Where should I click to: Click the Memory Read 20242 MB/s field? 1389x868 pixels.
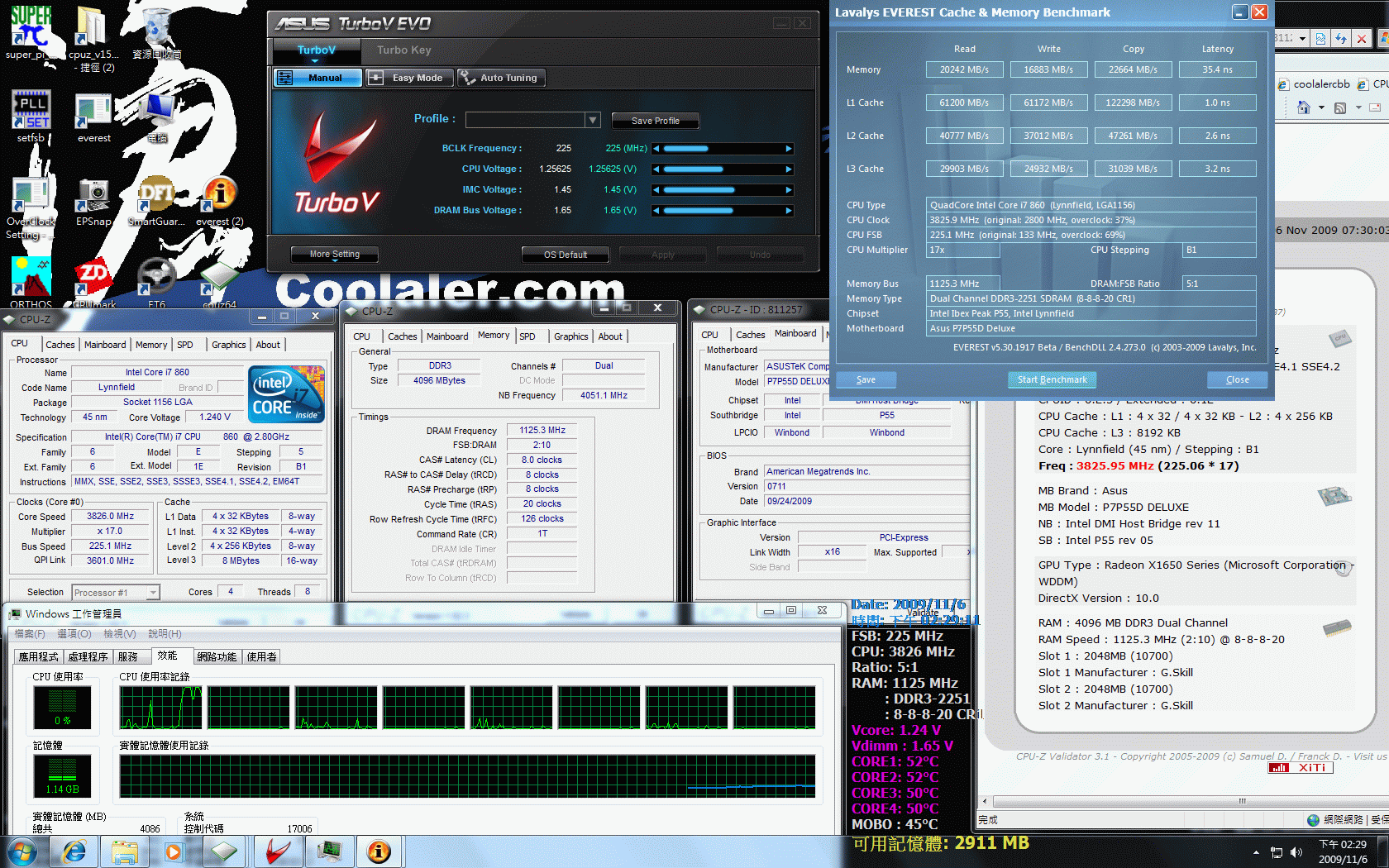964,69
